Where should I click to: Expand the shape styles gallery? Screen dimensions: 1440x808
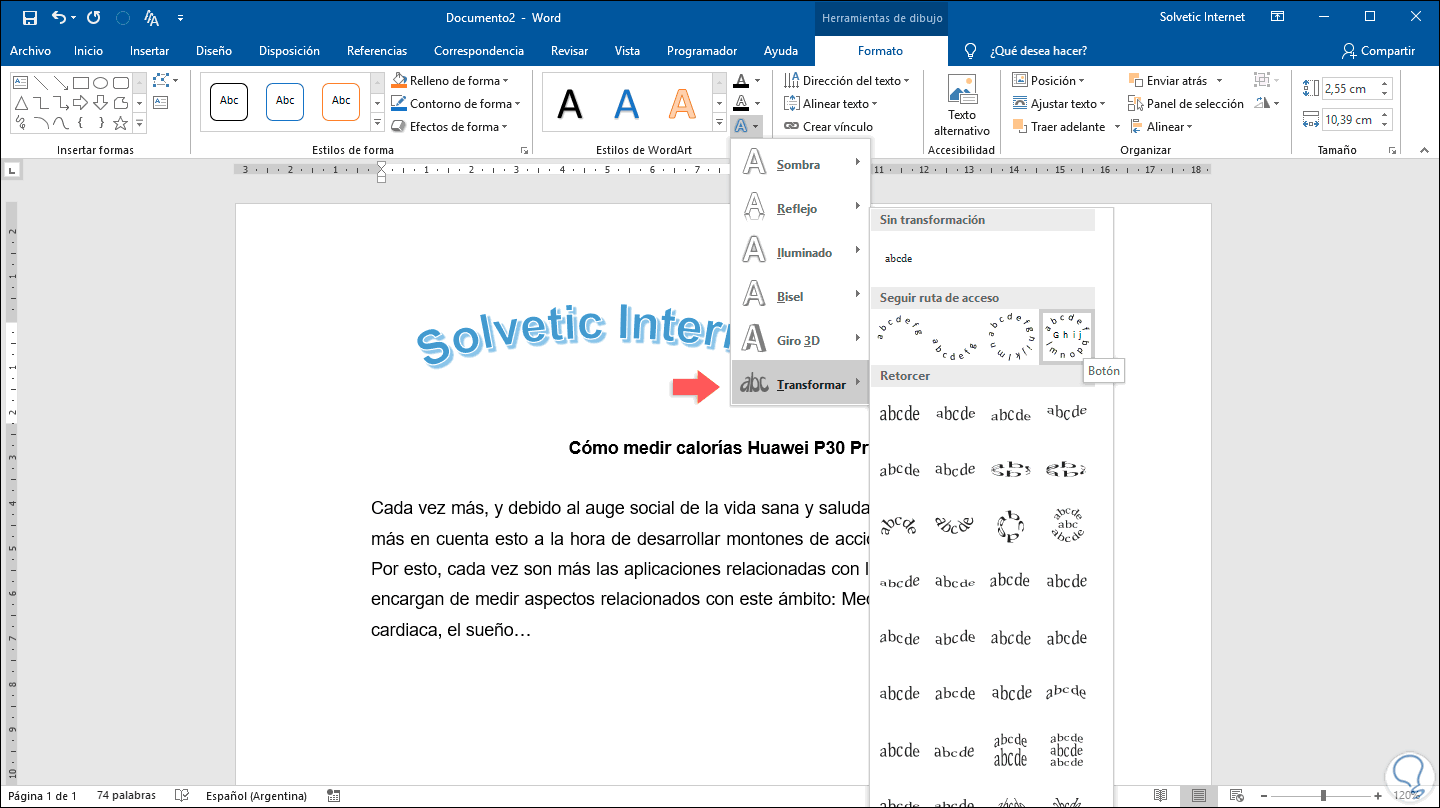point(377,123)
